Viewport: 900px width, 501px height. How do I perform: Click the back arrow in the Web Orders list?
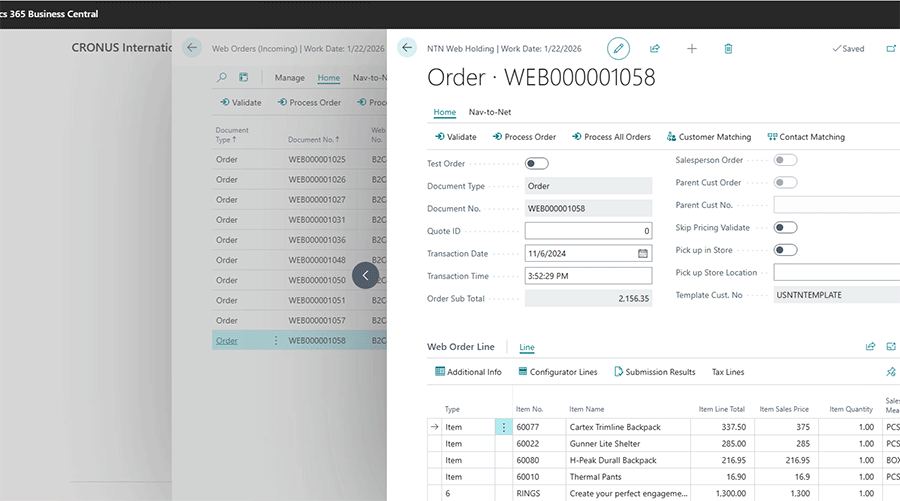[192, 48]
